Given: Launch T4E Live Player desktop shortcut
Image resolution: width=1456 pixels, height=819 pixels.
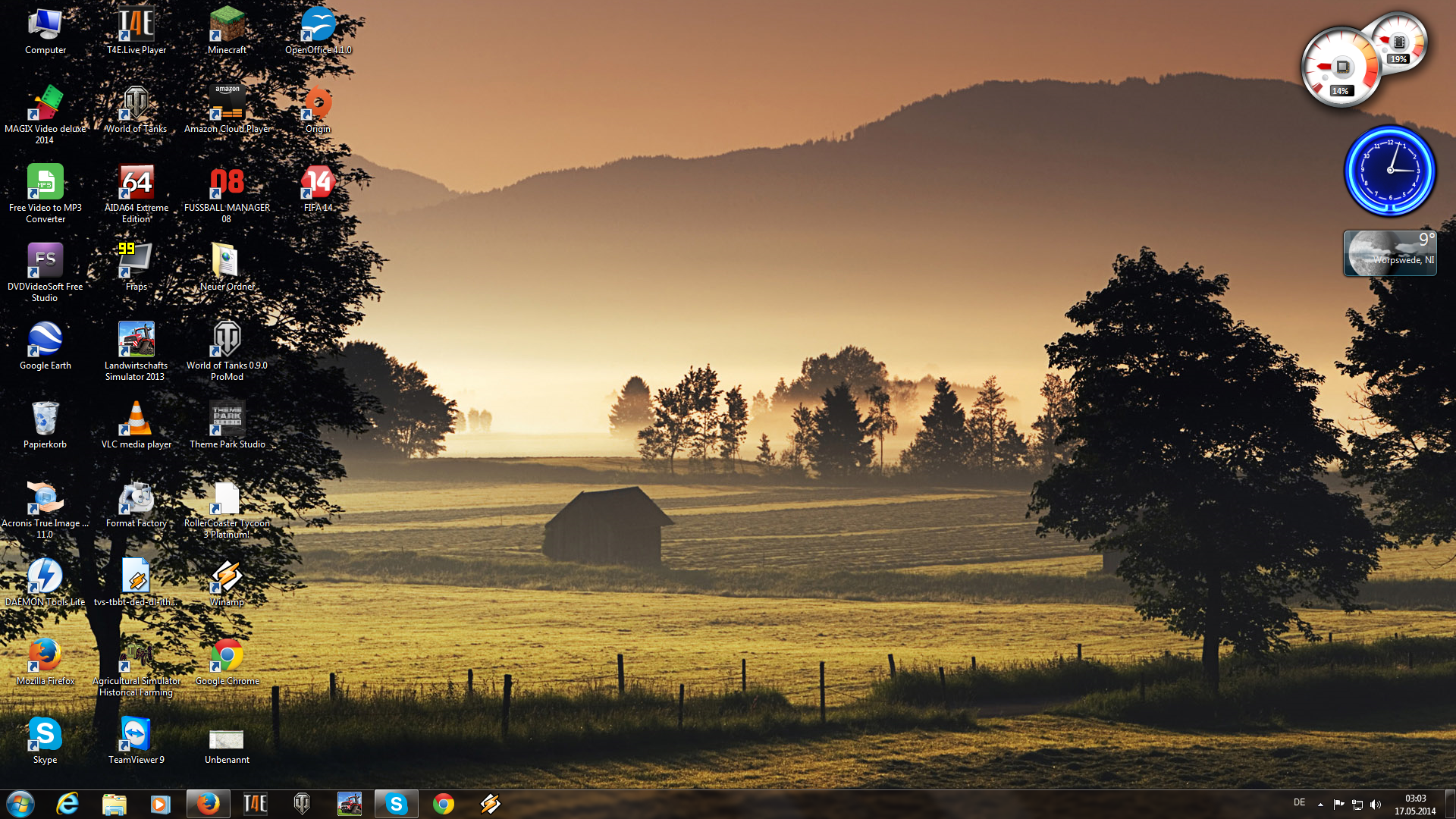Looking at the screenshot, I should 136,31.
